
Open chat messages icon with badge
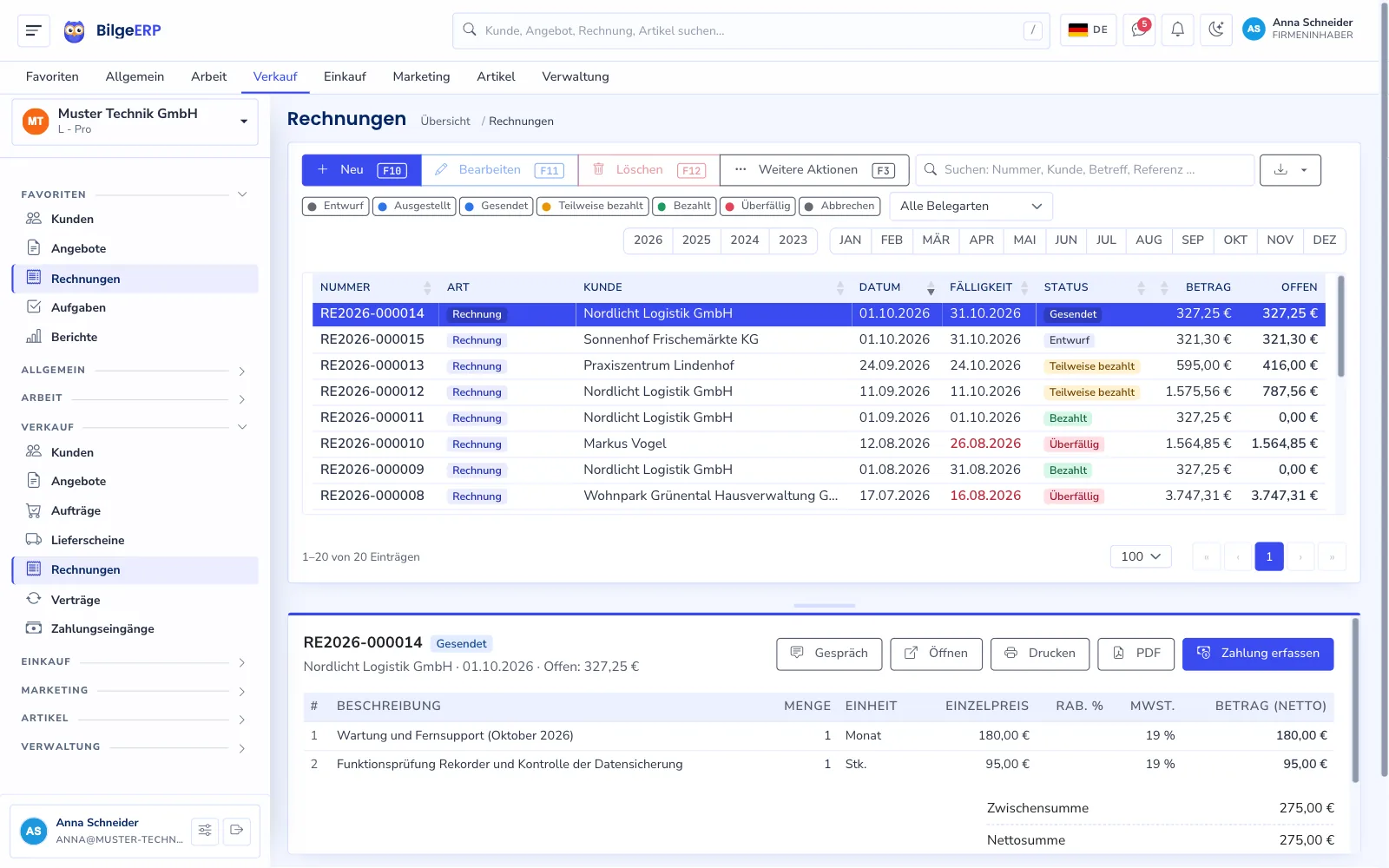point(1138,30)
